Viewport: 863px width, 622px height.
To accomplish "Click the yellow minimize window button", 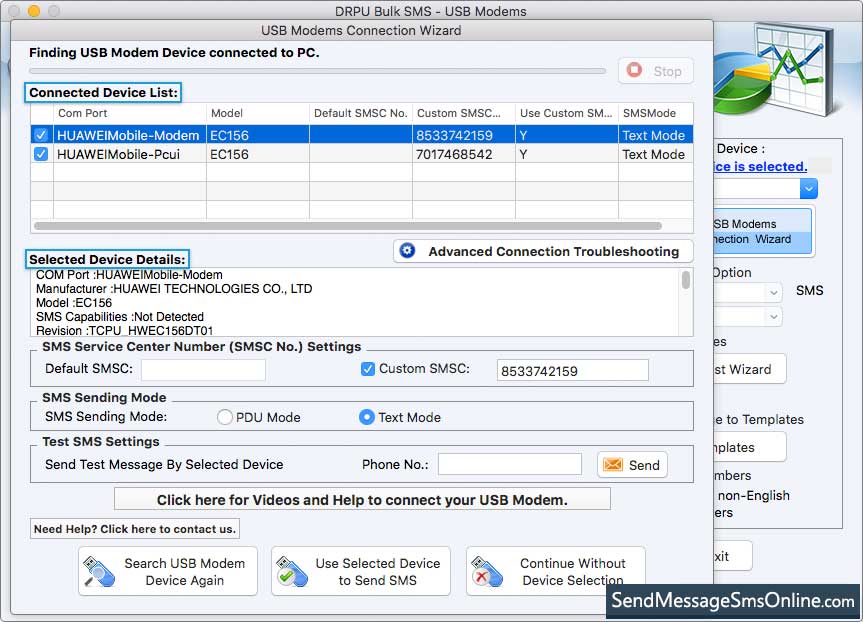I will pos(34,11).
